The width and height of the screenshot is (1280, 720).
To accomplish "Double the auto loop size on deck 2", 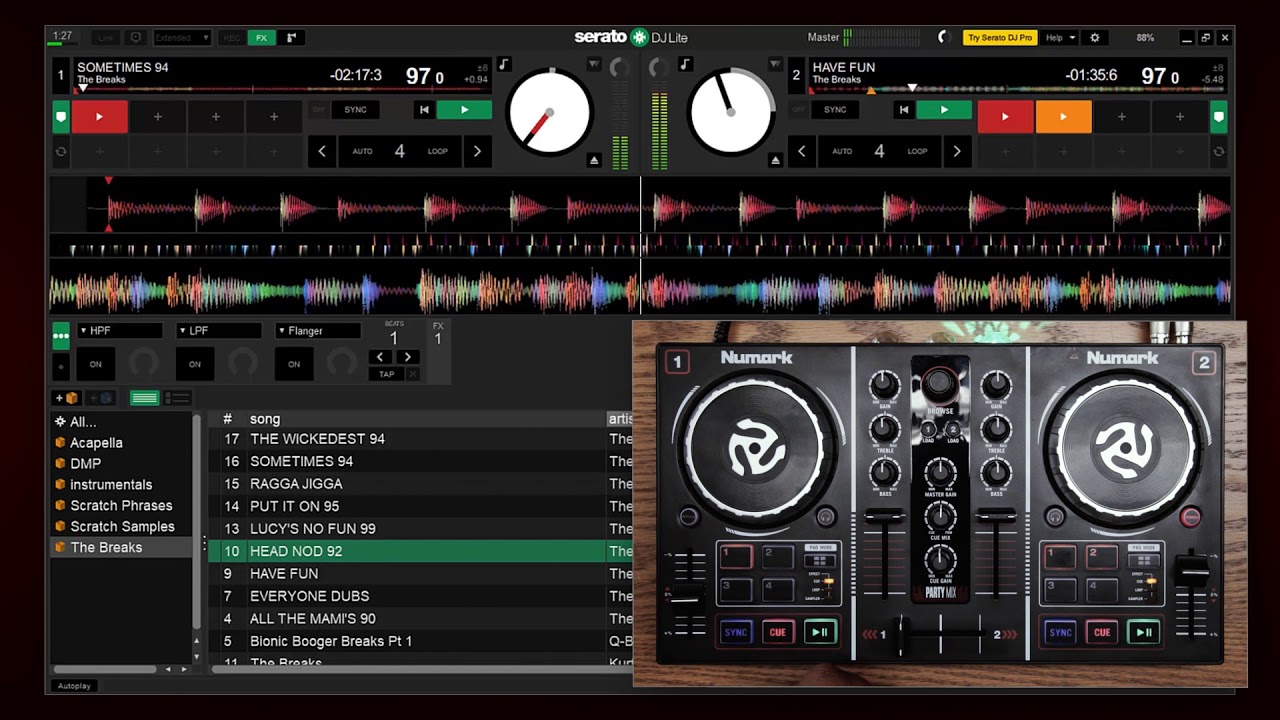I will [957, 152].
